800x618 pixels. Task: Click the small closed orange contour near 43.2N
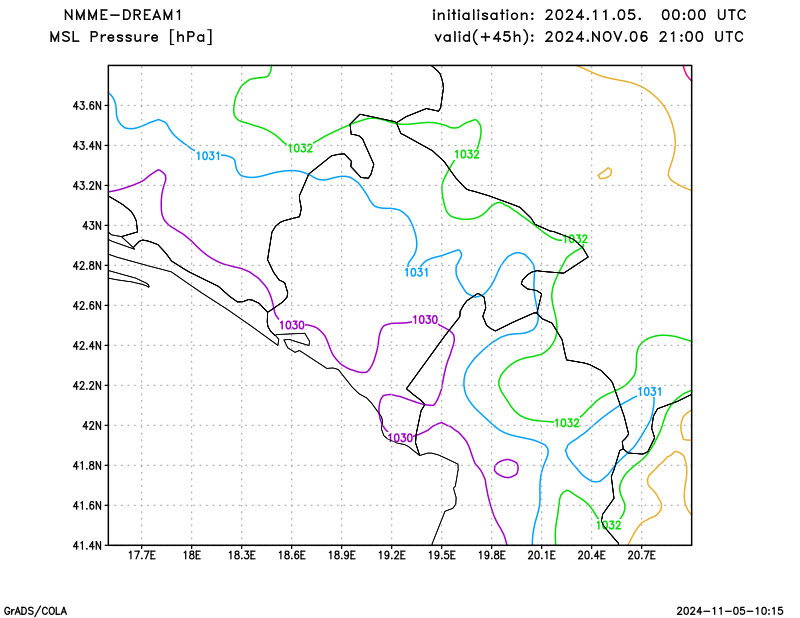(x=605, y=174)
